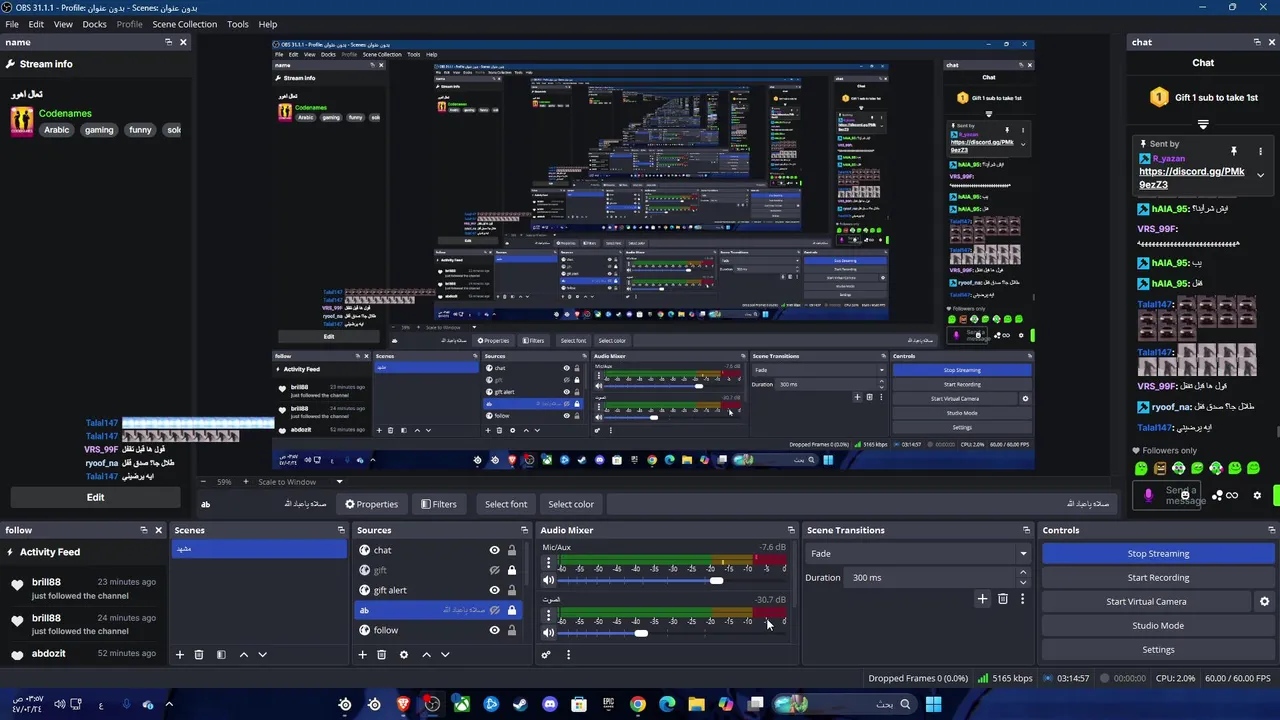
Task: Open Chrome from the taskbar
Action: coord(637,704)
